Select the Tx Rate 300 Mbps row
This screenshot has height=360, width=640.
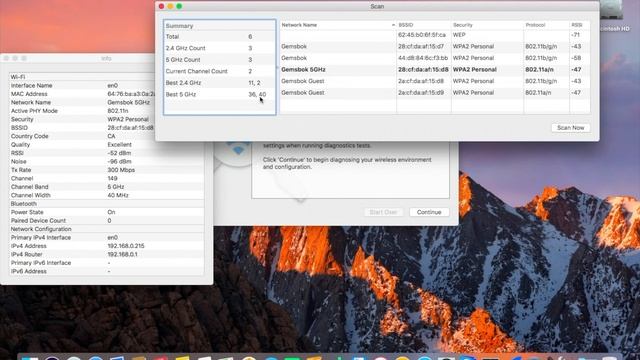pyautogui.click(x=106, y=170)
